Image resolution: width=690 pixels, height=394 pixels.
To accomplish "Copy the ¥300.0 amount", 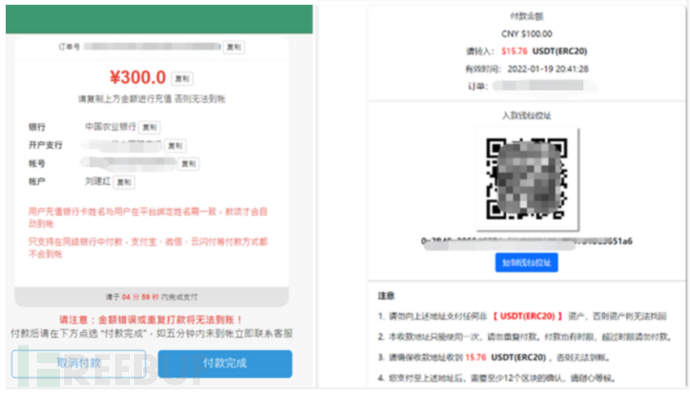I will [182, 79].
